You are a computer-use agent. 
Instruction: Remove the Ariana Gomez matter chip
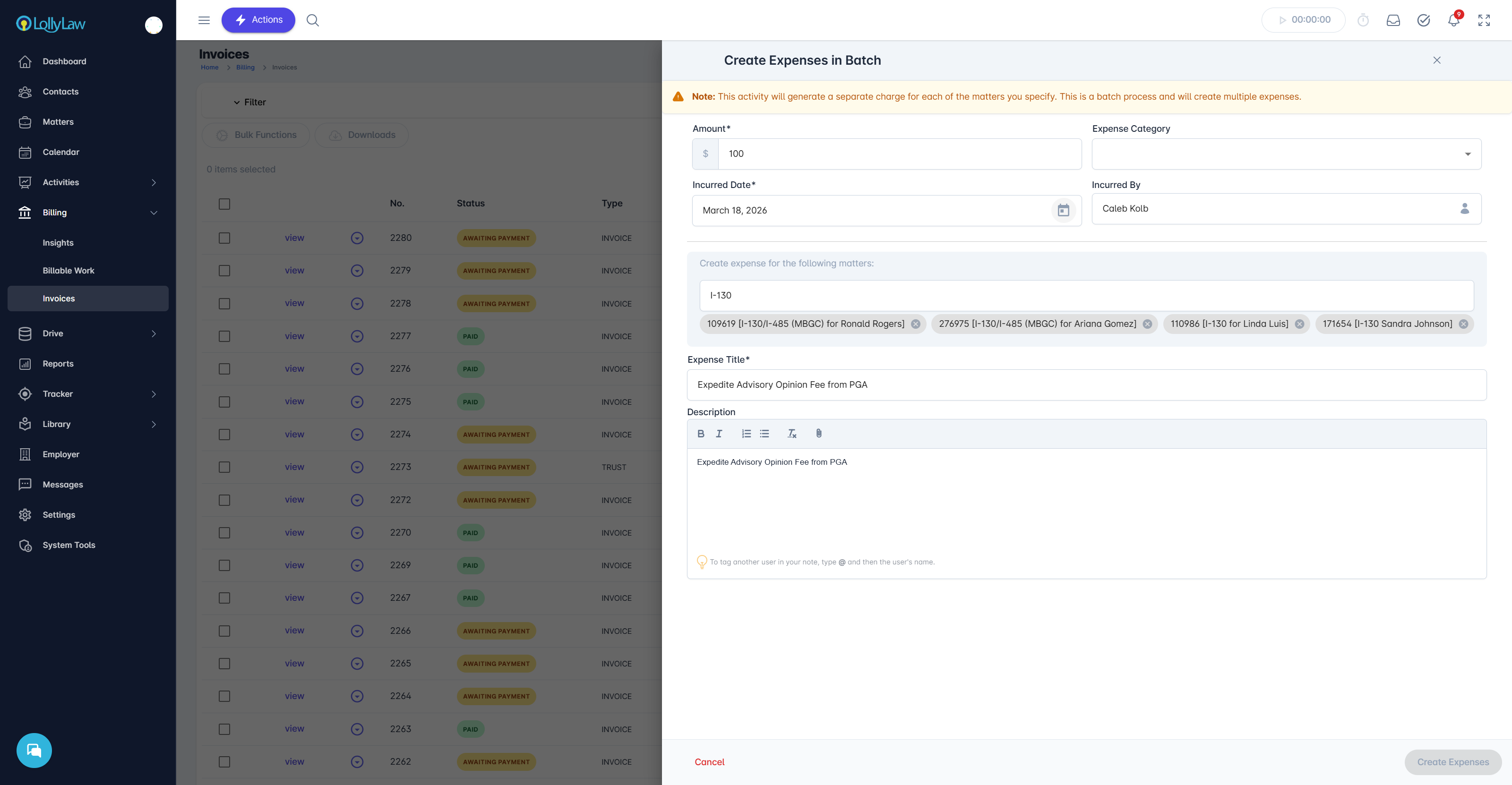tap(1147, 324)
